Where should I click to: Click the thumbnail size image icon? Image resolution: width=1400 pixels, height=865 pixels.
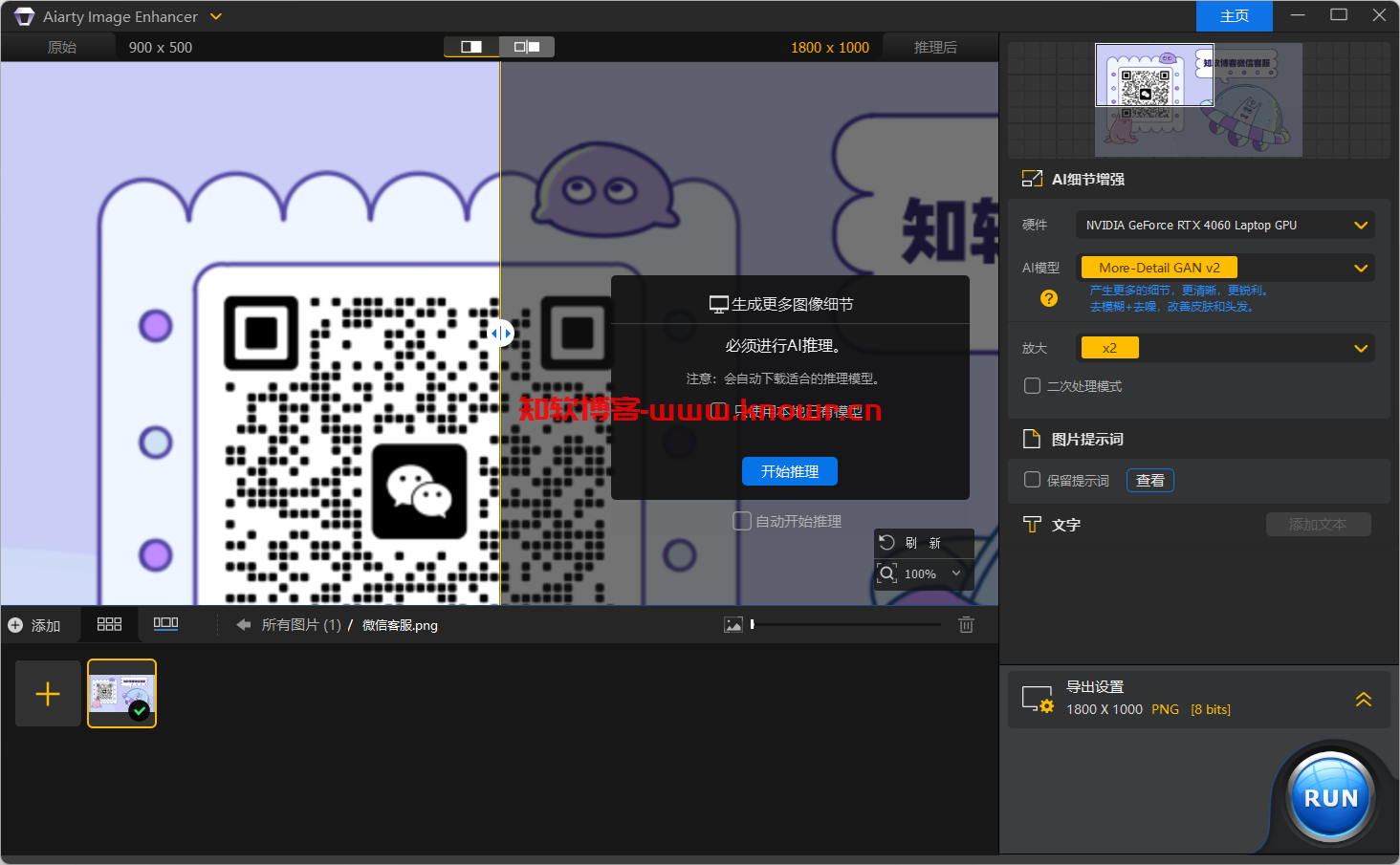(x=733, y=625)
